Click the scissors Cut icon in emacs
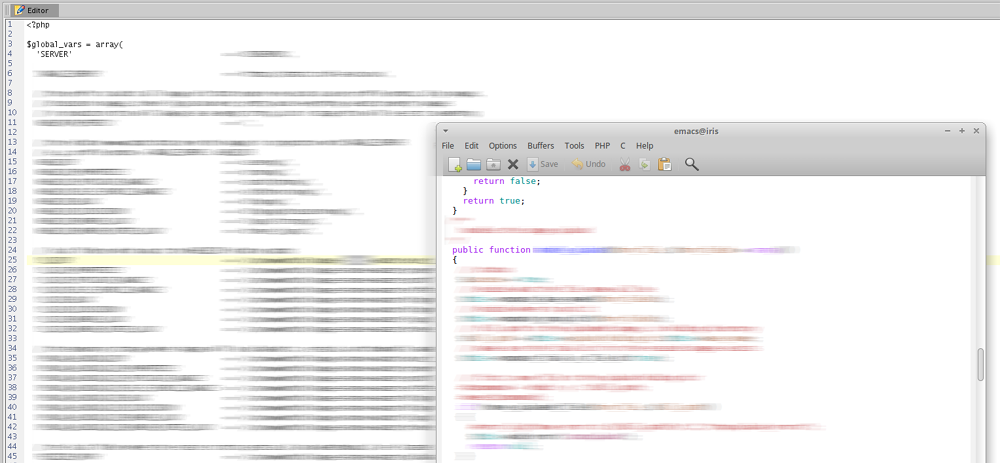The image size is (1000, 463). point(624,165)
